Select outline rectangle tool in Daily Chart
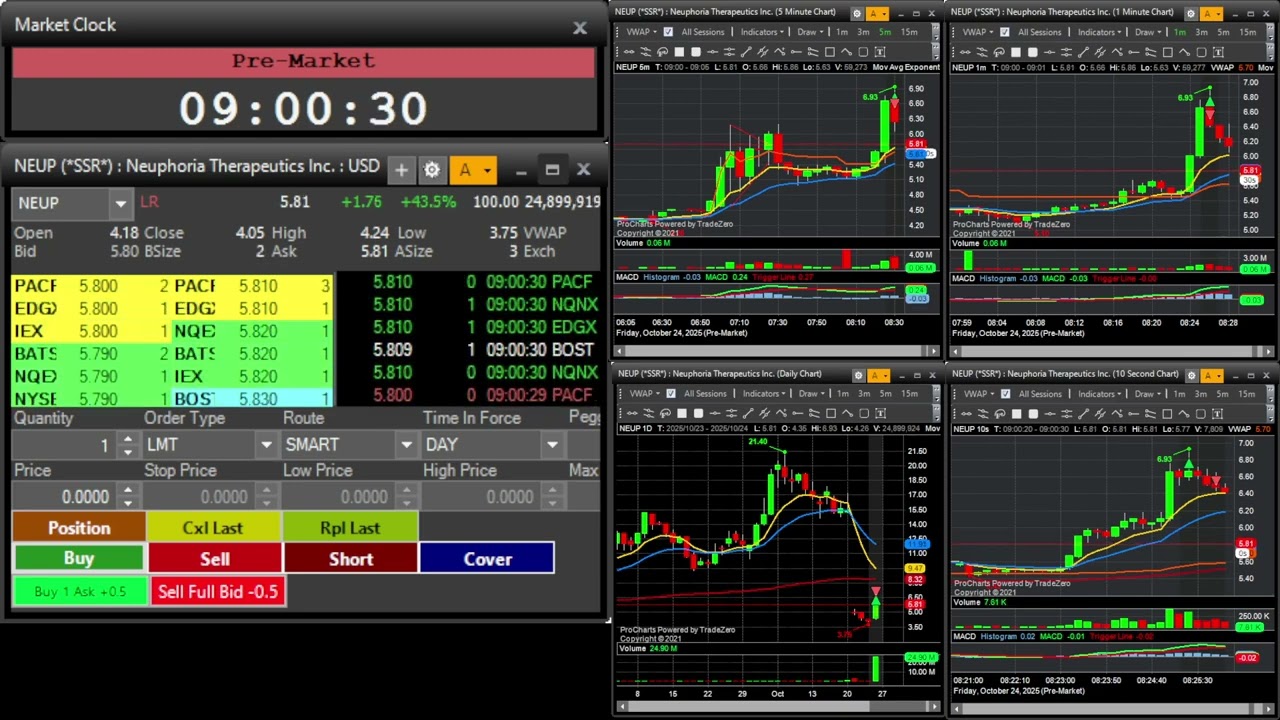1280x720 pixels. point(831,412)
